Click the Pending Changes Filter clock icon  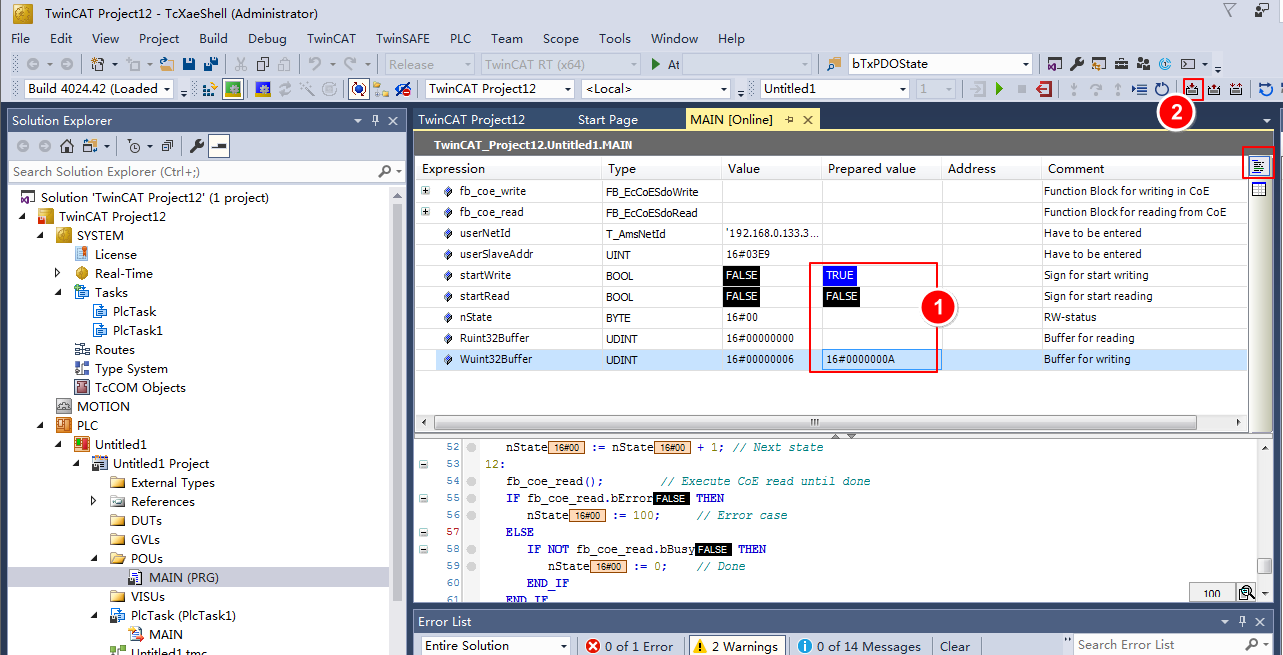point(135,146)
